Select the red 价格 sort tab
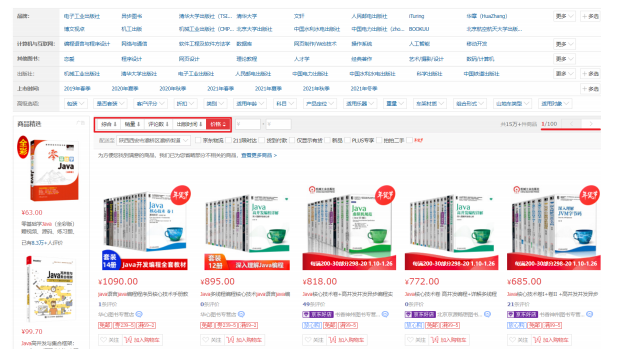This screenshot has width=618, height=362. [218, 124]
